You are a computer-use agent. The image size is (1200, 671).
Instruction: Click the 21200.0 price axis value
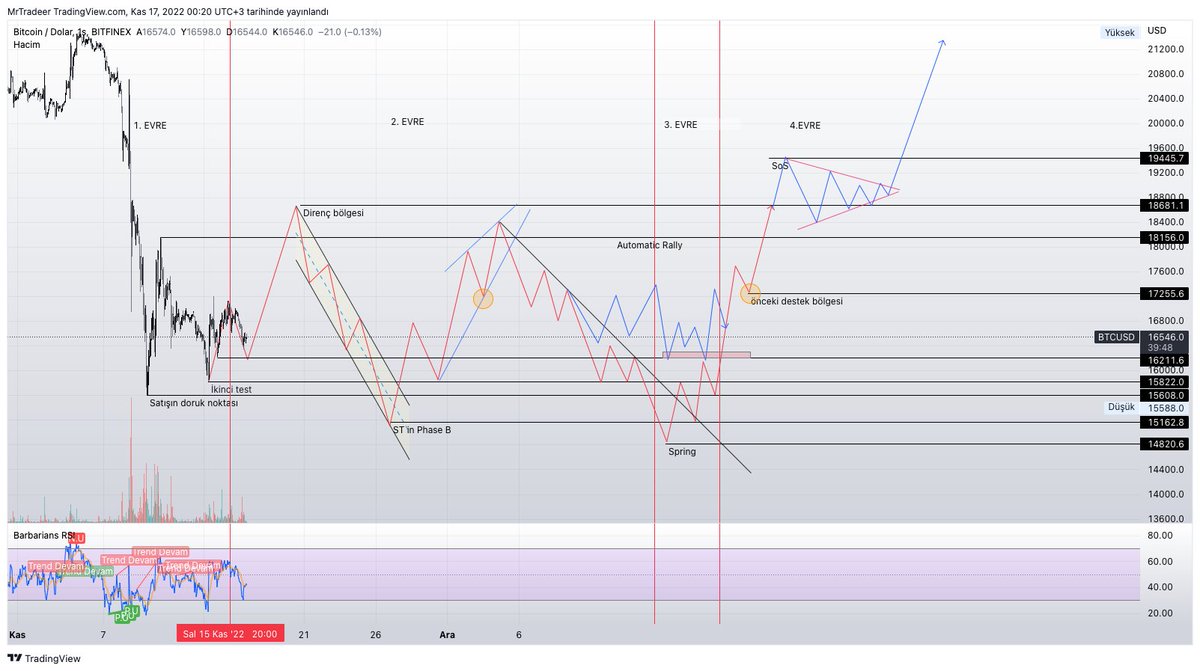[x=1166, y=49]
